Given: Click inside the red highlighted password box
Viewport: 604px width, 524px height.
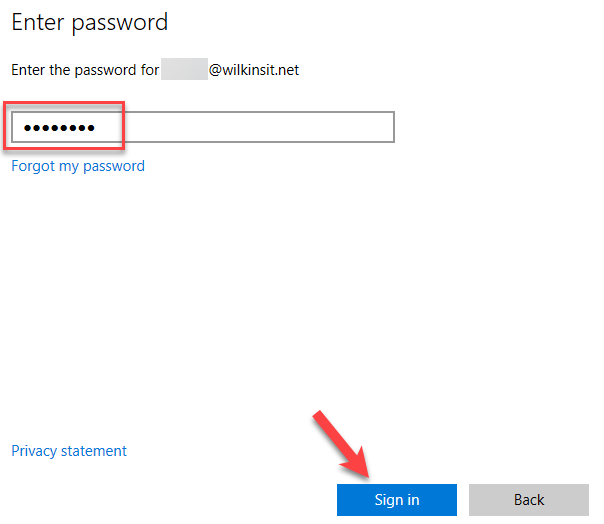Looking at the screenshot, I should point(64,127).
